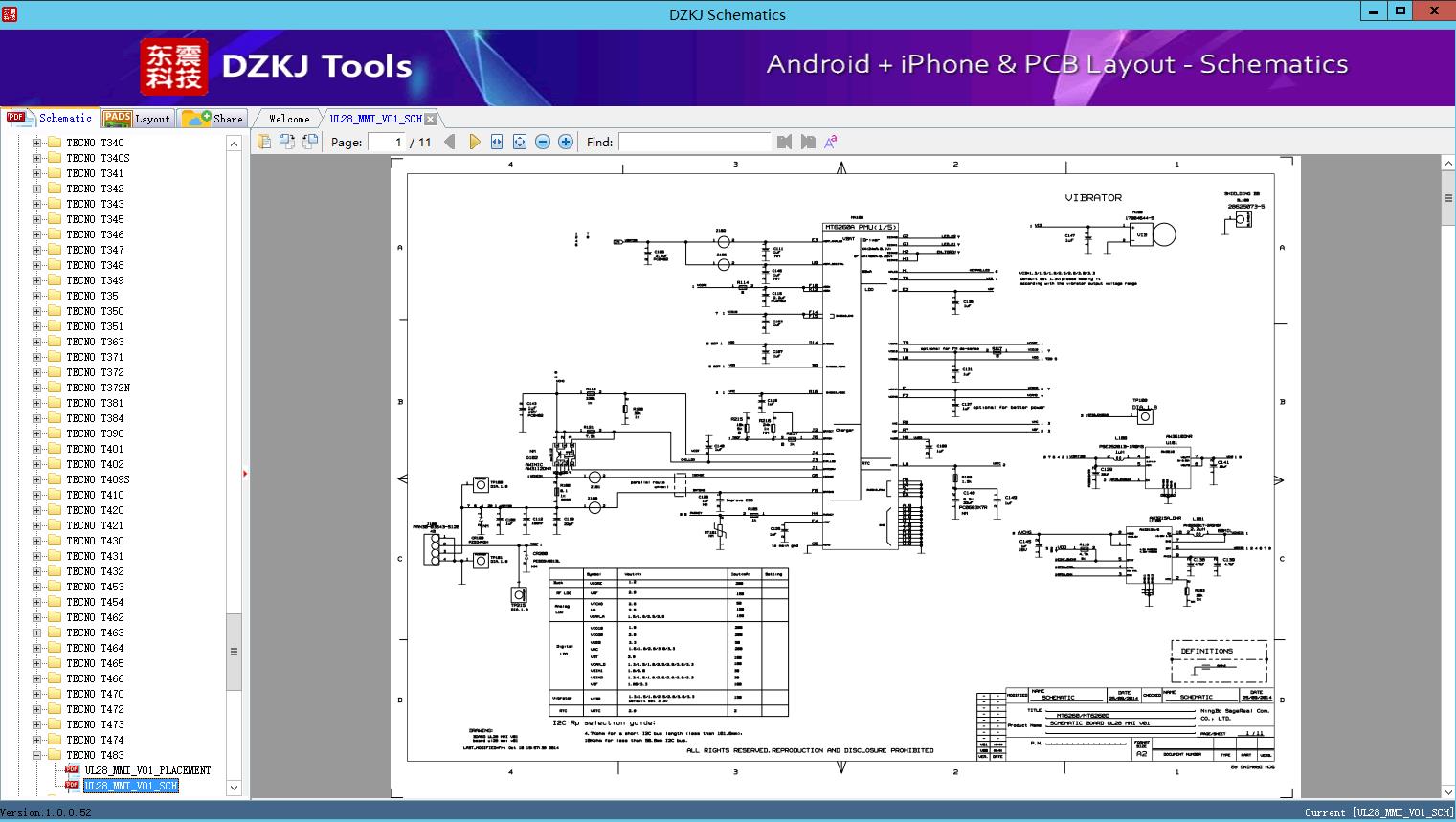Expand the TECNO T474 tree node

tap(37, 740)
